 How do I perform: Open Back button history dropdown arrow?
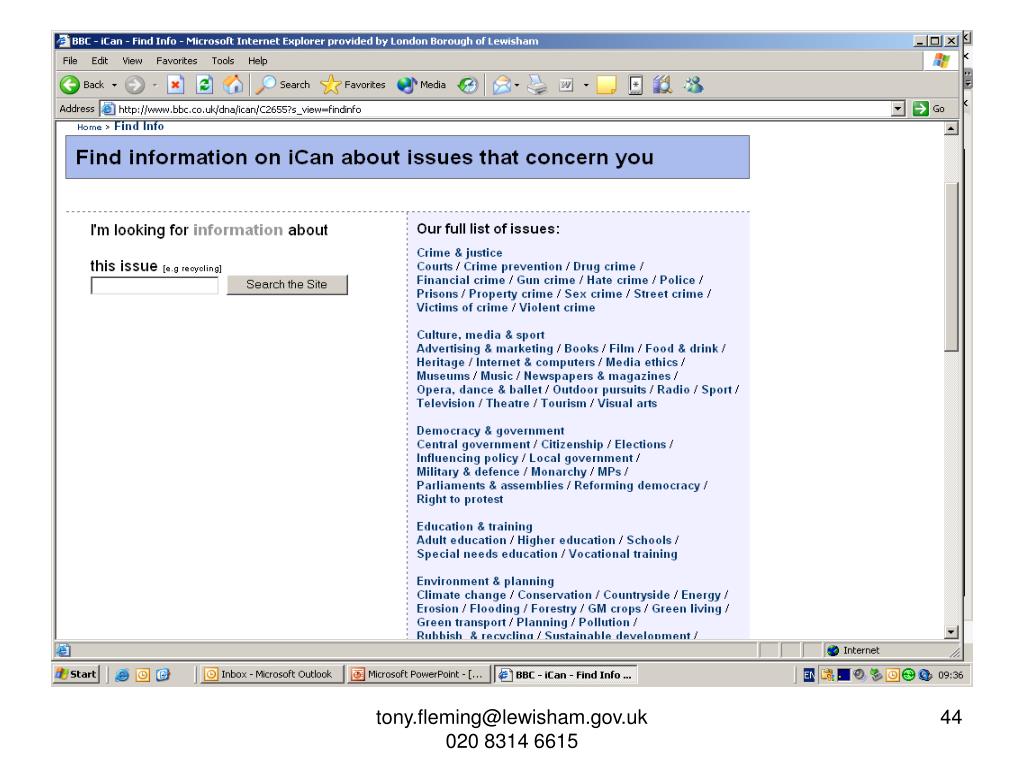point(114,85)
